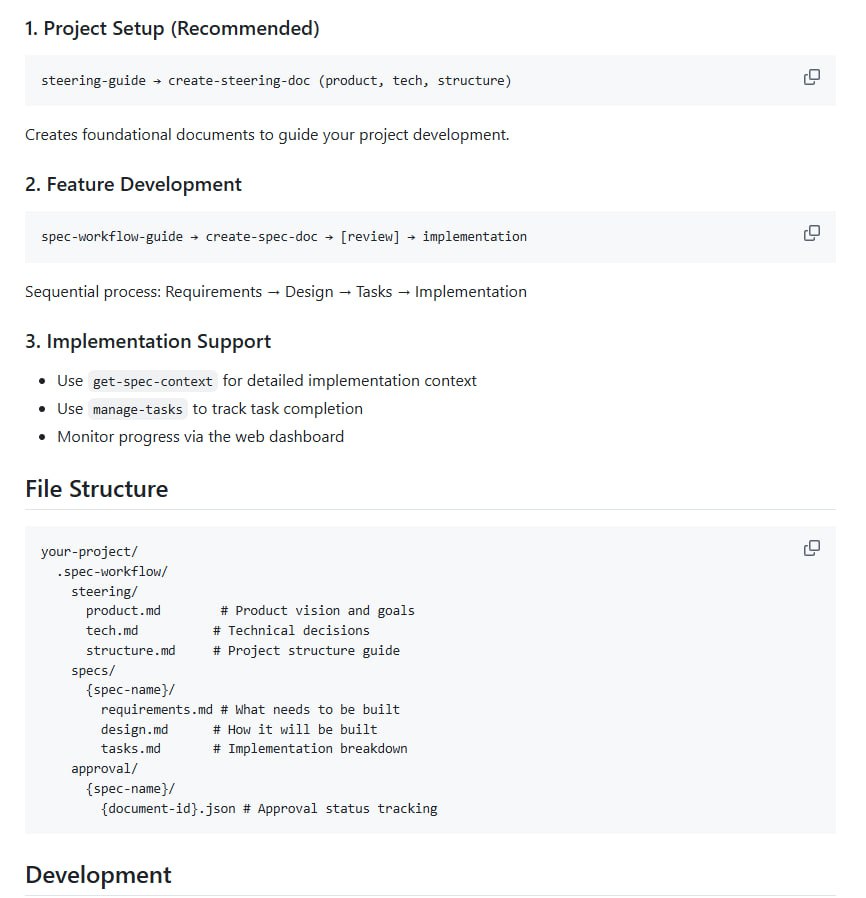Copy the File Structure code block
Screen dimensions: 866x898
point(812,548)
